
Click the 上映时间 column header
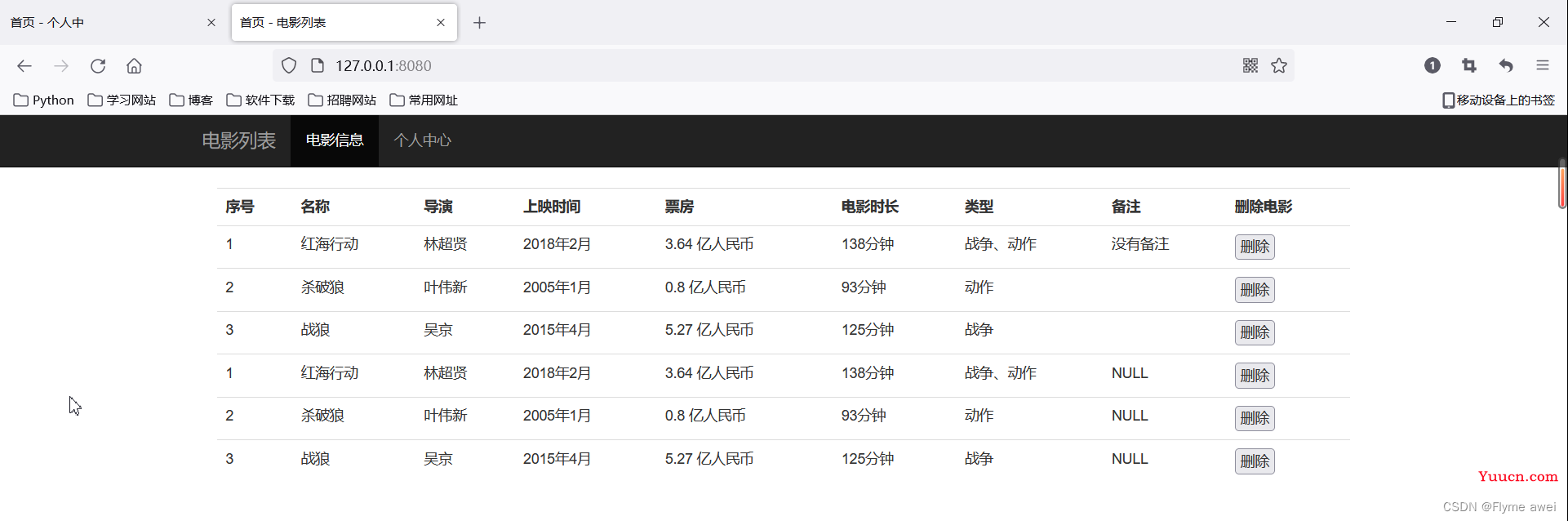coord(552,207)
